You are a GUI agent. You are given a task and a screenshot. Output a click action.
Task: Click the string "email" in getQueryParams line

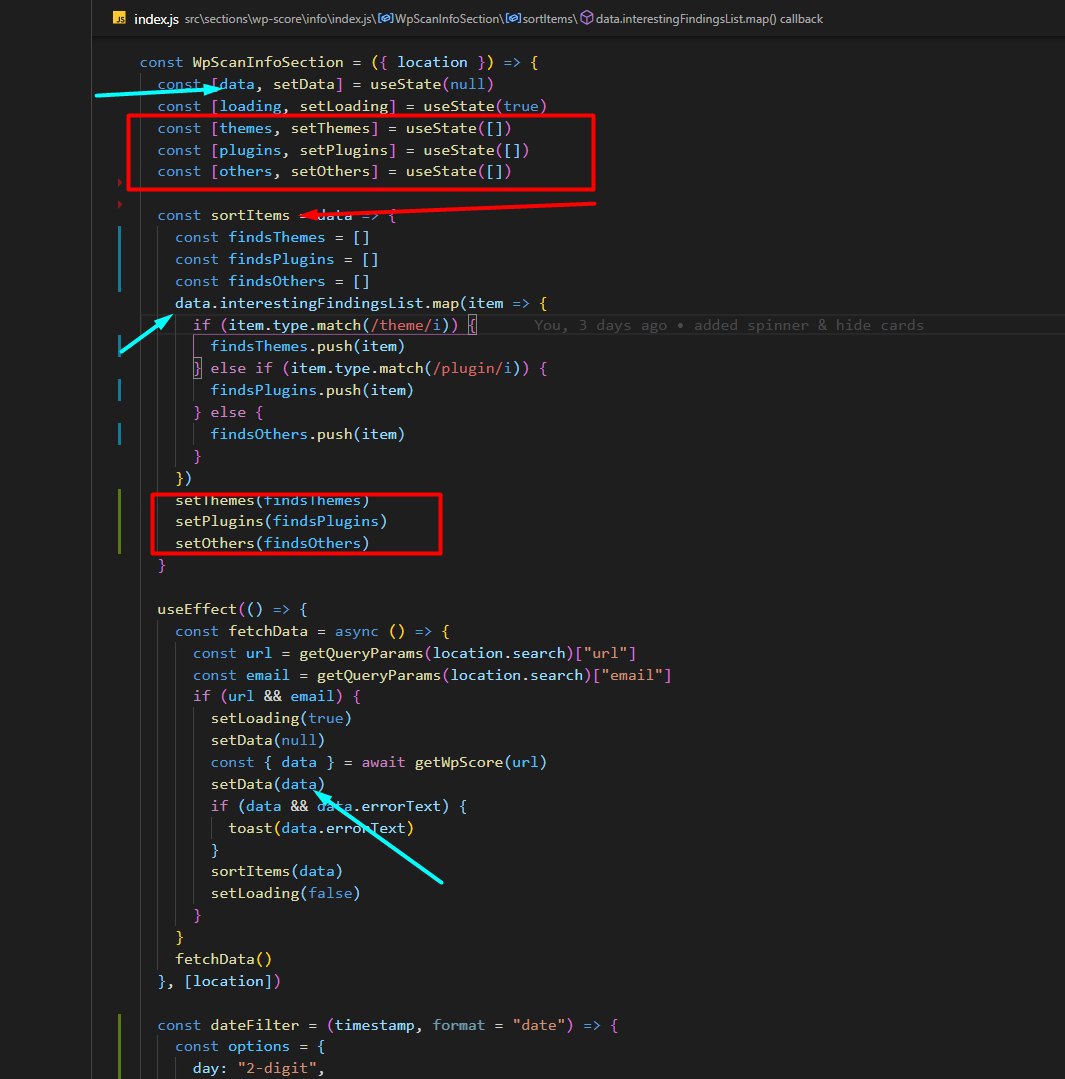(632, 676)
